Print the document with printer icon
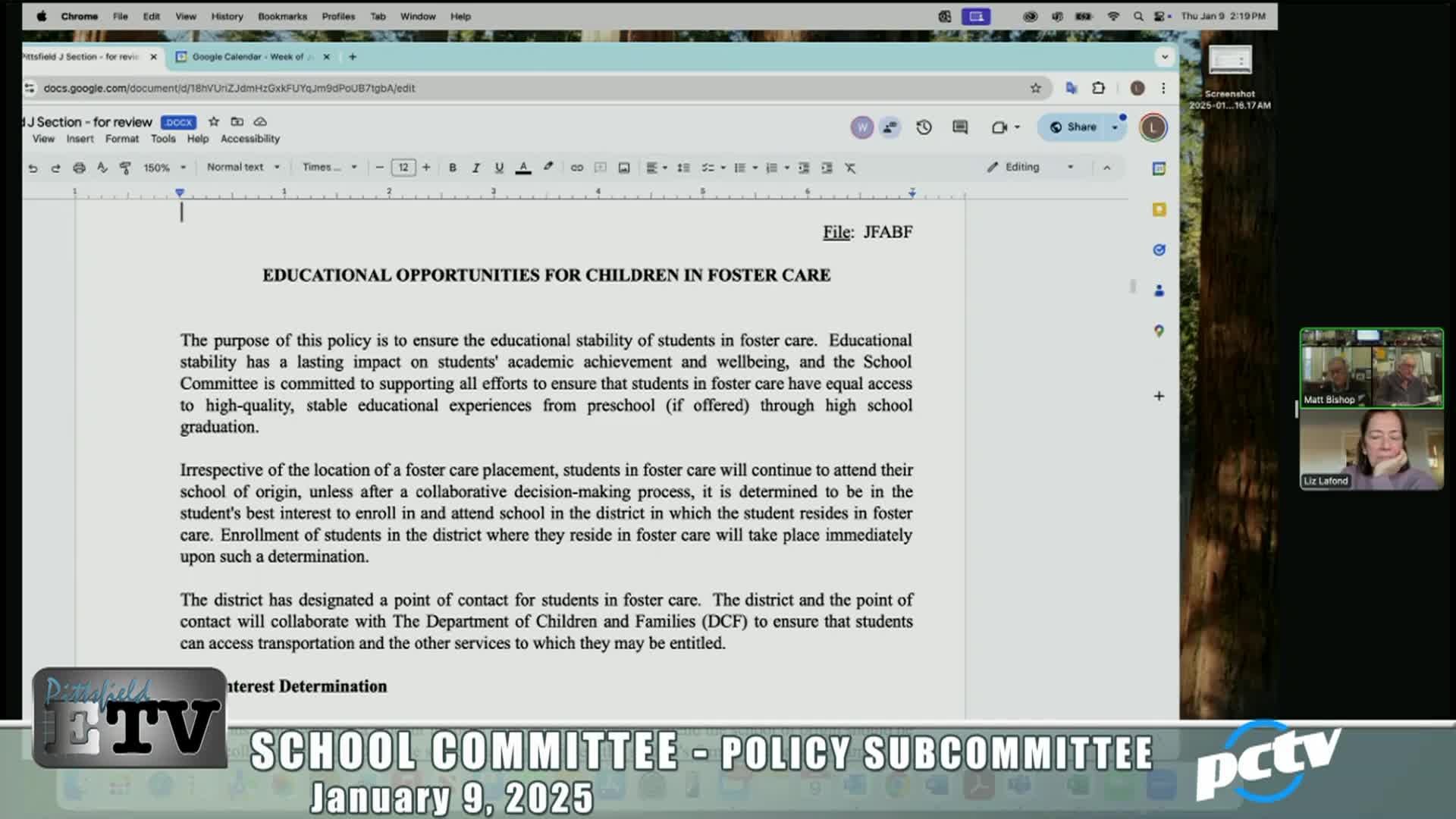The height and width of the screenshot is (819, 1456). click(x=79, y=168)
